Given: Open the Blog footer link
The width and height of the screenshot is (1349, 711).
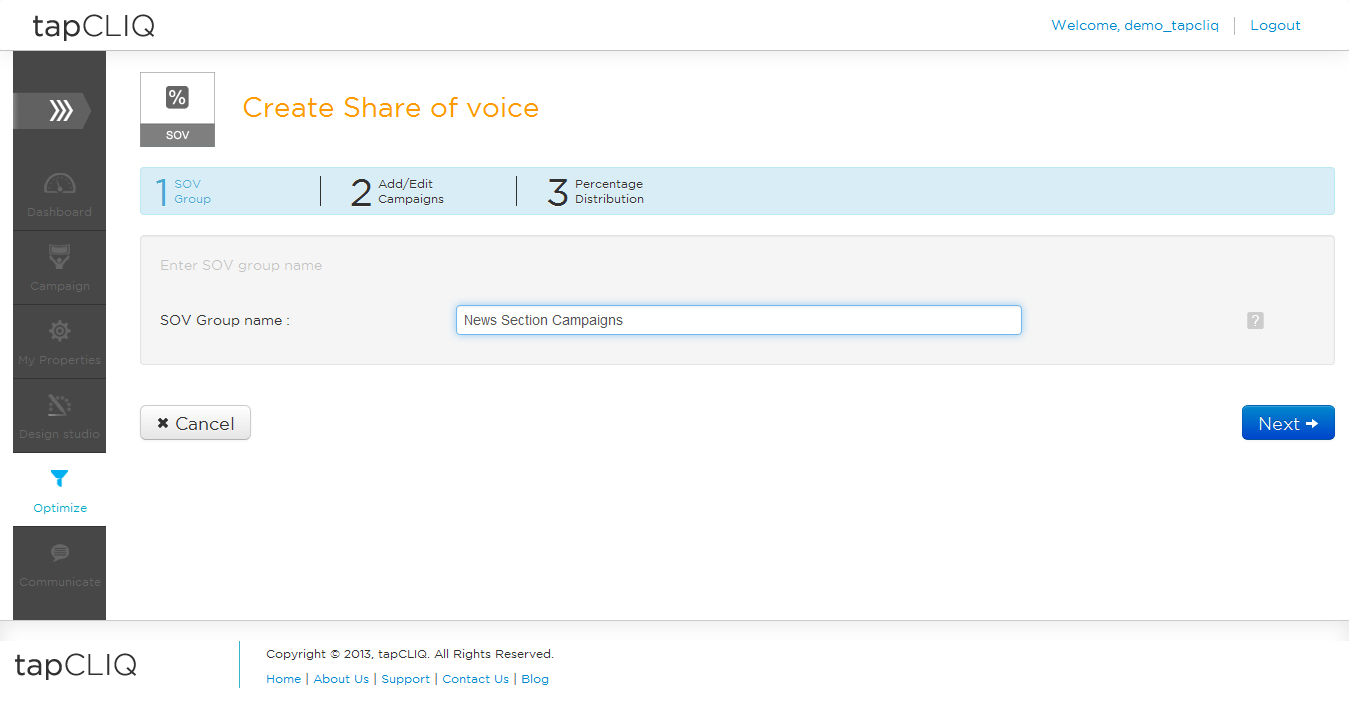Looking at the screenshot, I should pyautogui.click(x=535, y=679).
